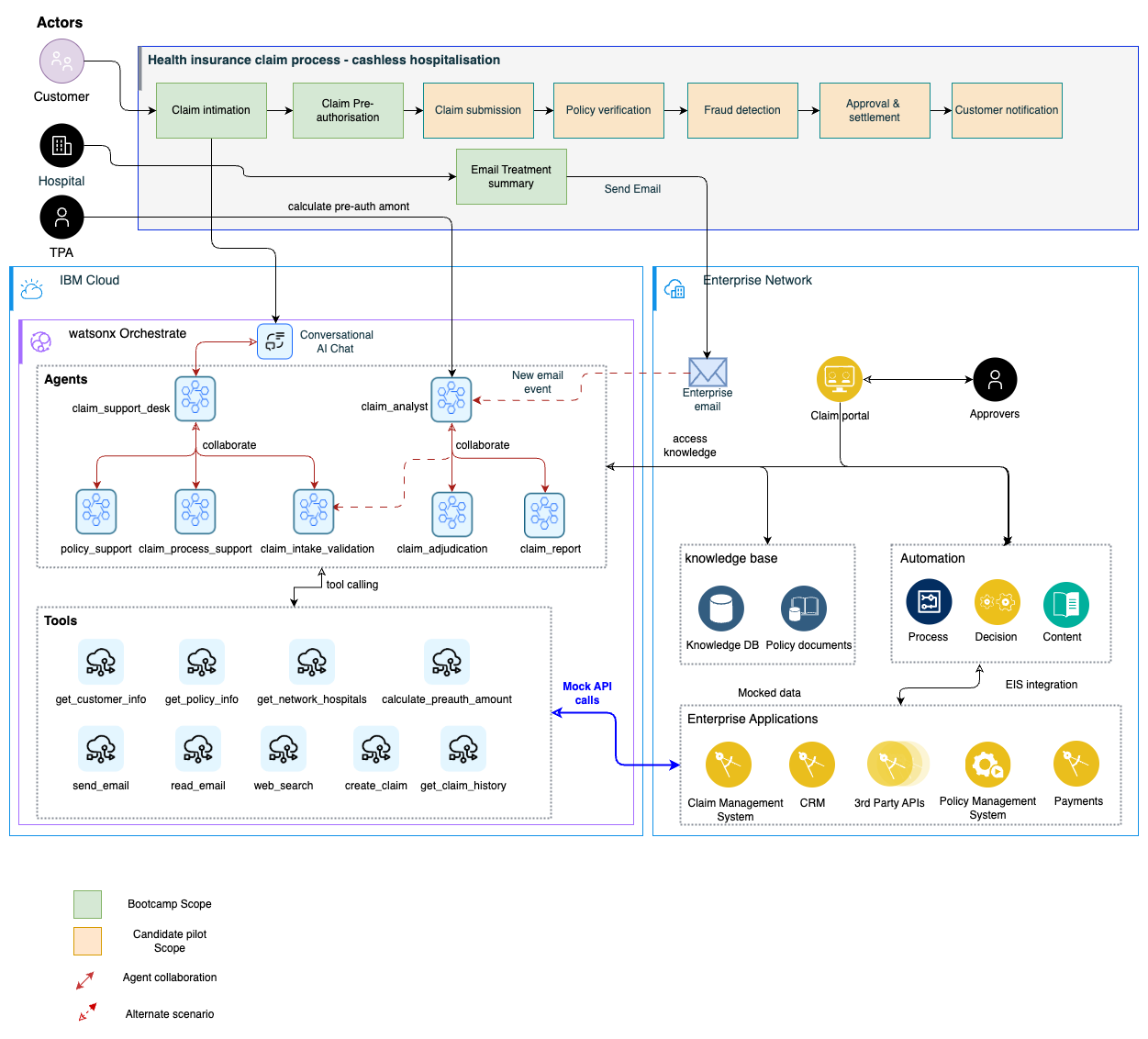Click the Alternate scenario dashed arrow legend
This screenshot has height=1039, width=1148.
coord(87,1011)
